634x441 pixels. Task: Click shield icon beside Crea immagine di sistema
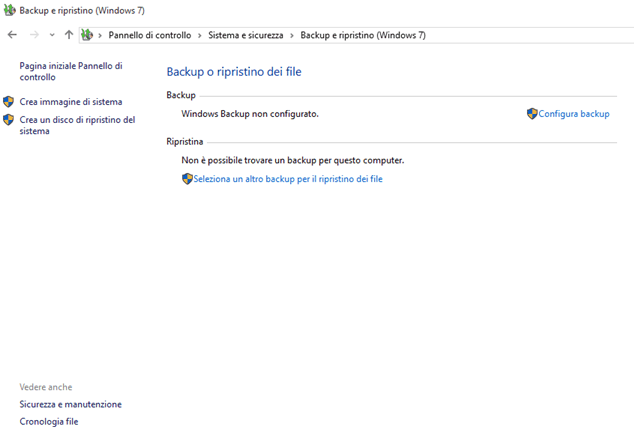[8, 101]
